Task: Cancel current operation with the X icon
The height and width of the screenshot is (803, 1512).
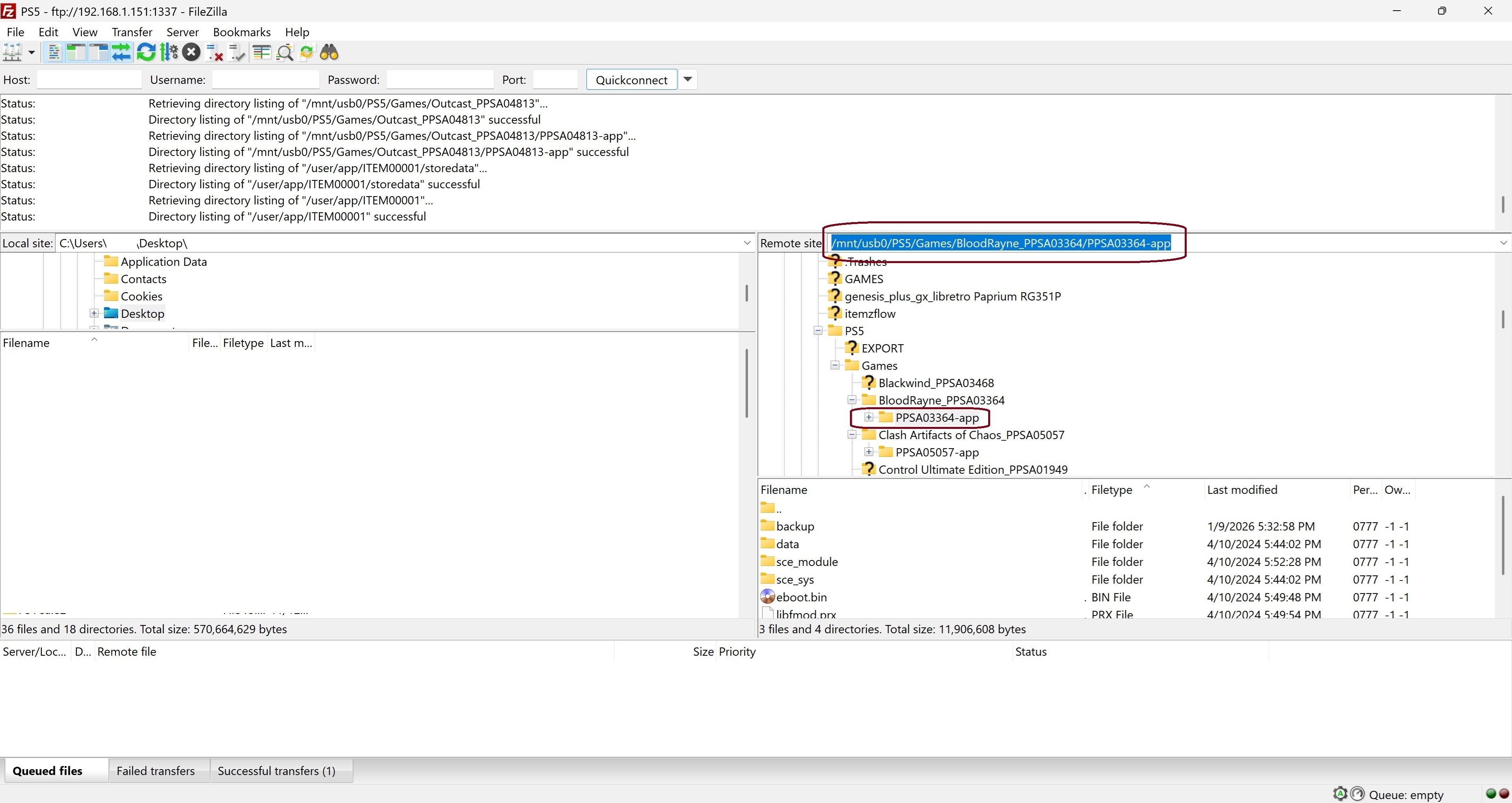Action: pyautogui.click(x=191, y=53)
